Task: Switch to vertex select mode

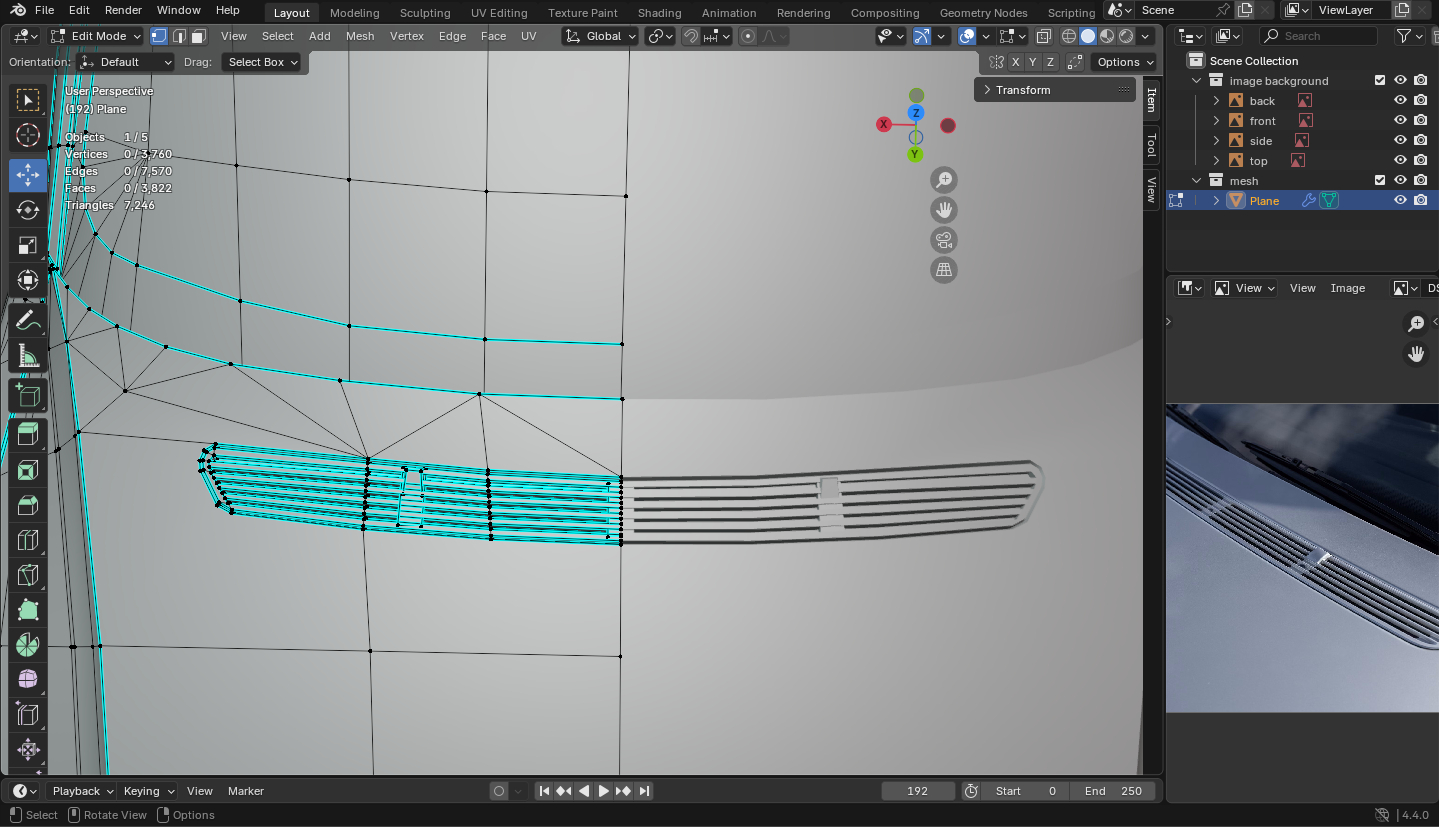Action: coord(159,36)
